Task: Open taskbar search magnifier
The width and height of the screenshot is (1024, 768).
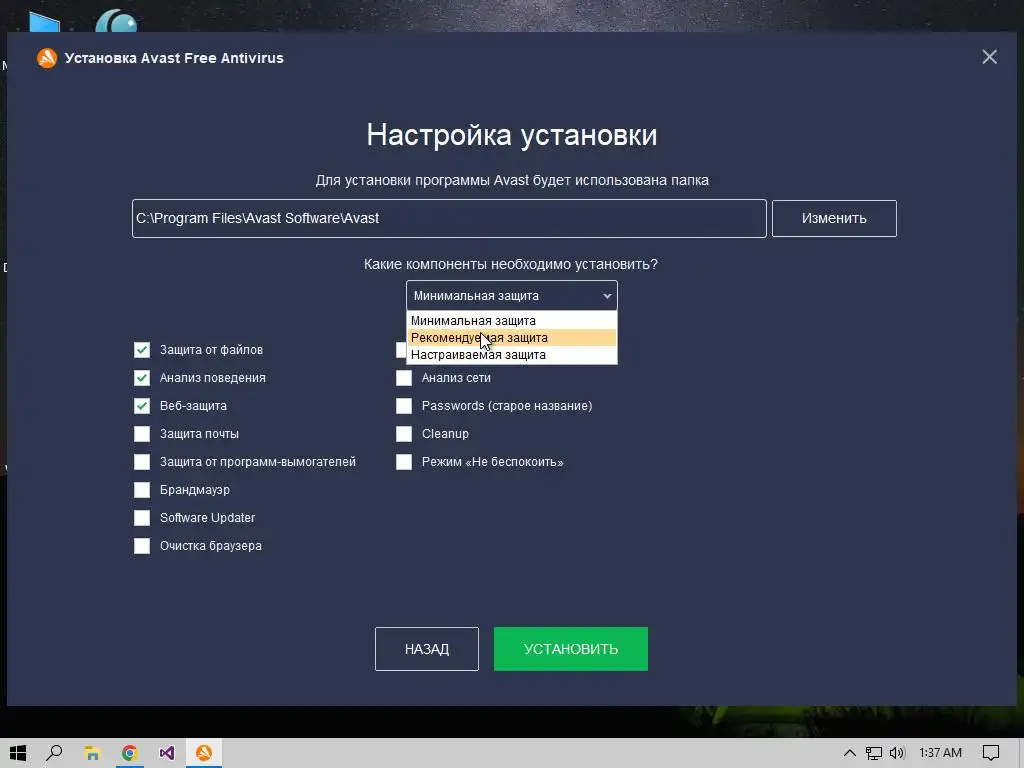Action: coord(54,753)
